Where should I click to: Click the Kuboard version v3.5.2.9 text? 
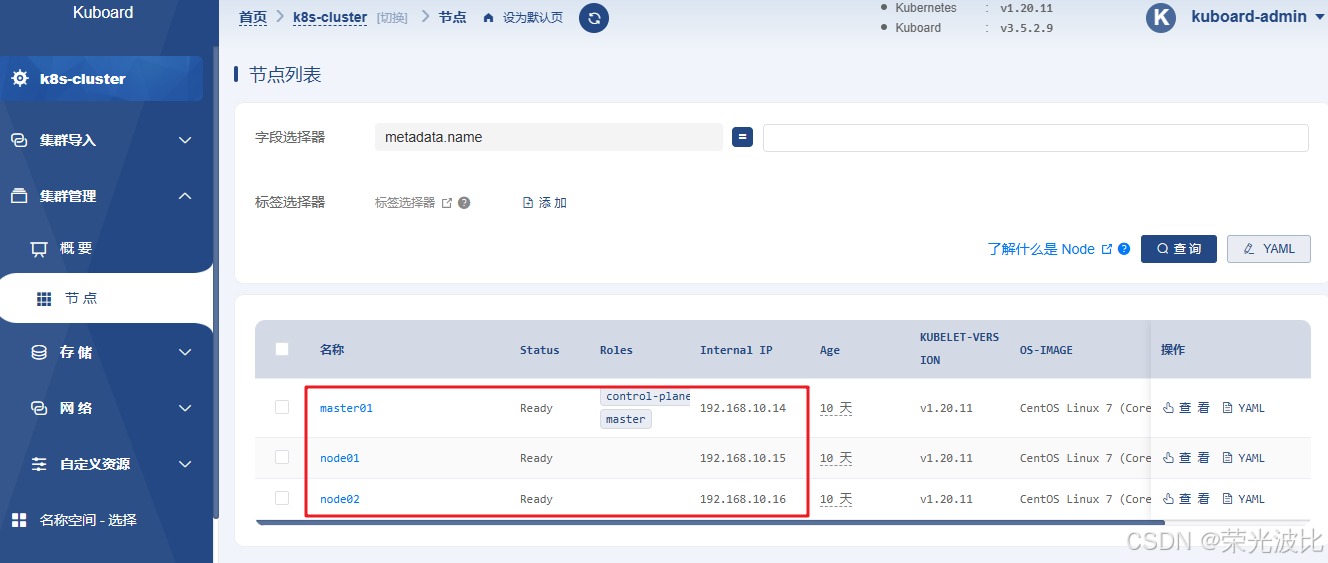coord(1027,28)
